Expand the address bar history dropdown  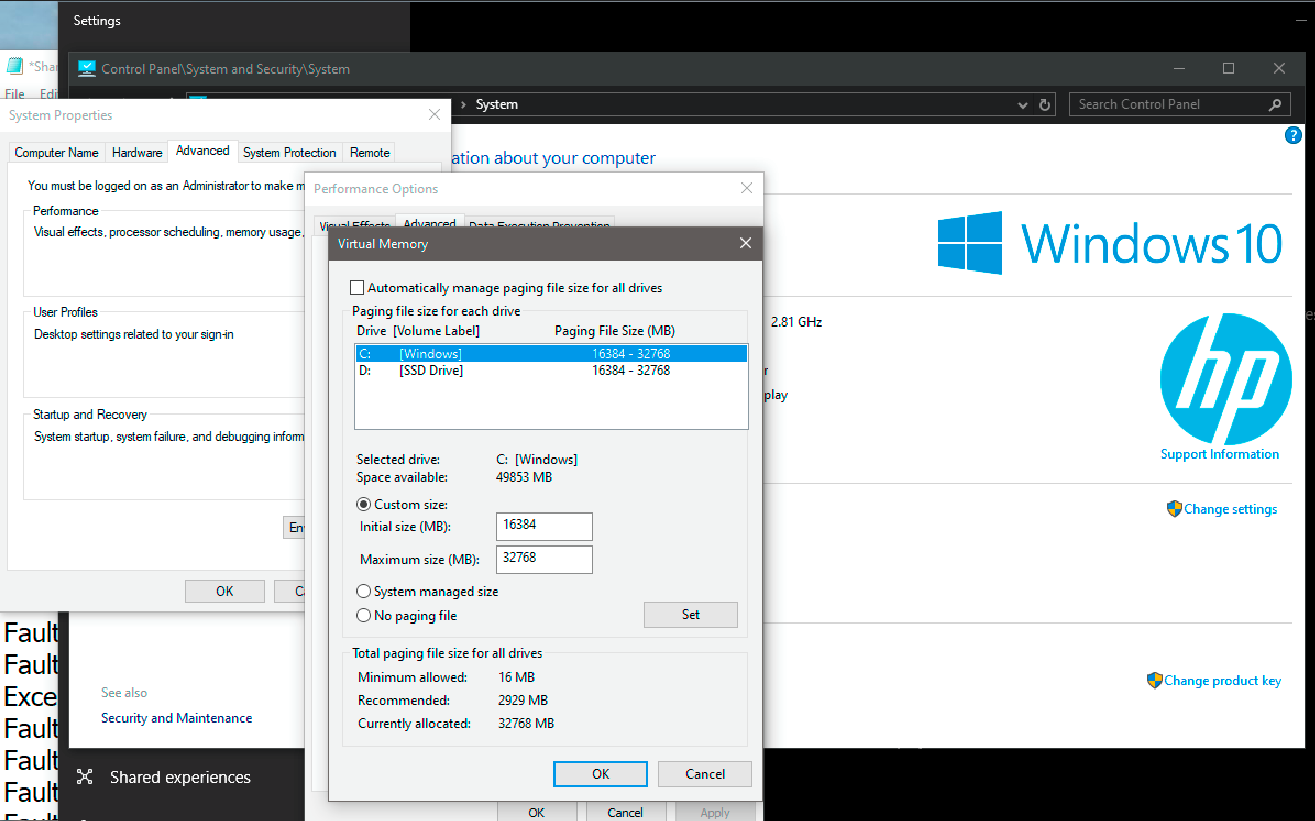pos(1022,105)
